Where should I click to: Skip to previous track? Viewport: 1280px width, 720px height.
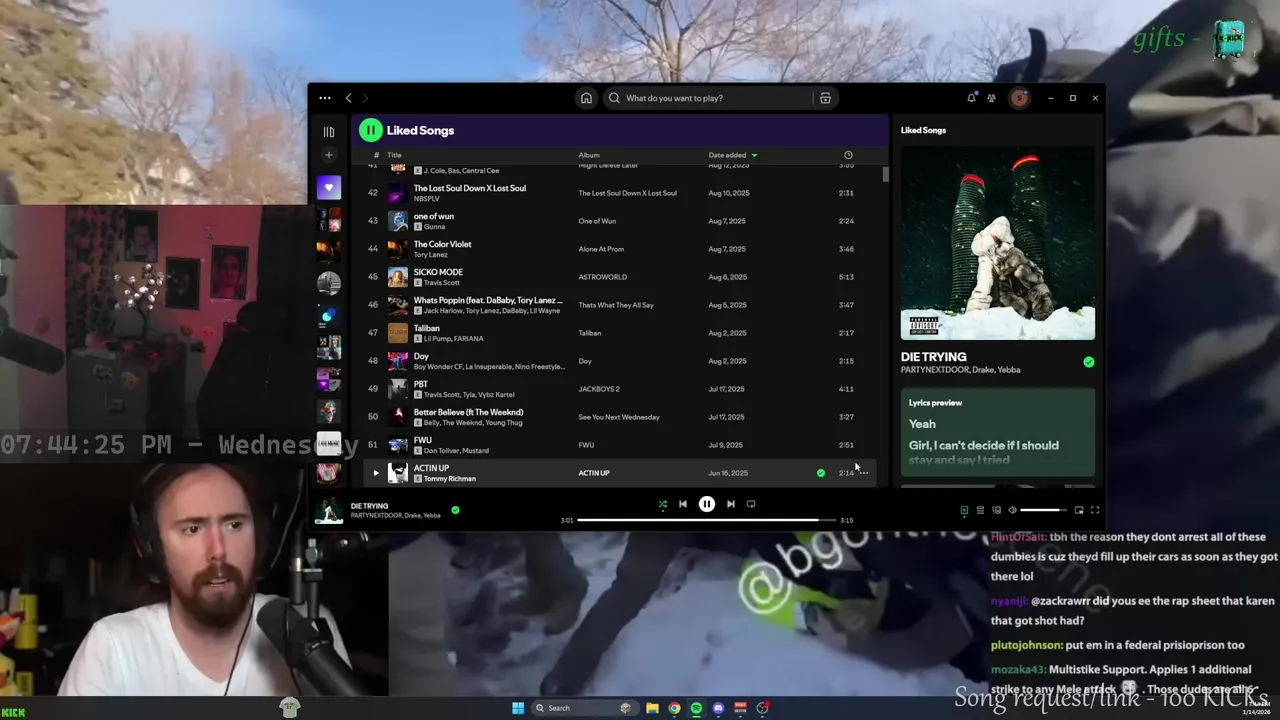[x=683, y=504]
